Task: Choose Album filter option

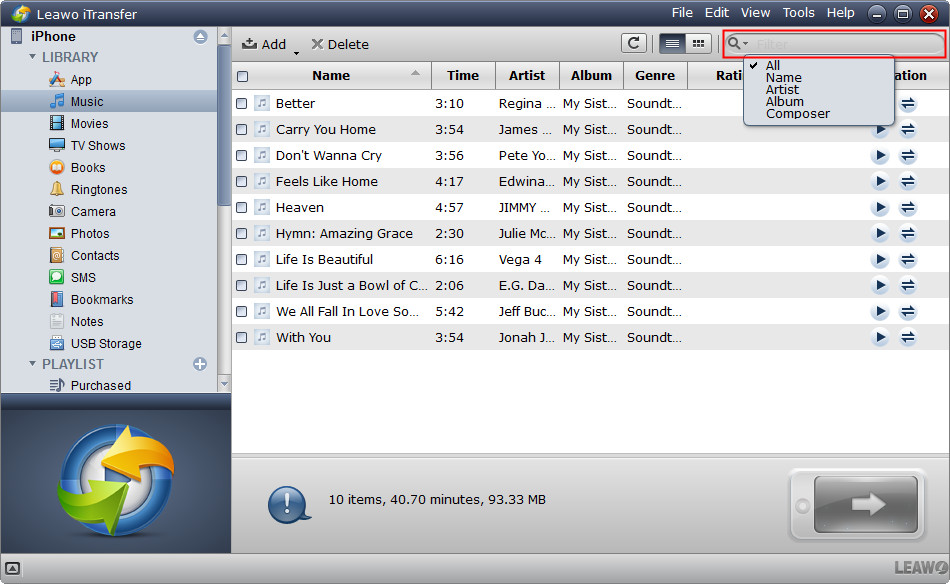Action: [785, 102]
